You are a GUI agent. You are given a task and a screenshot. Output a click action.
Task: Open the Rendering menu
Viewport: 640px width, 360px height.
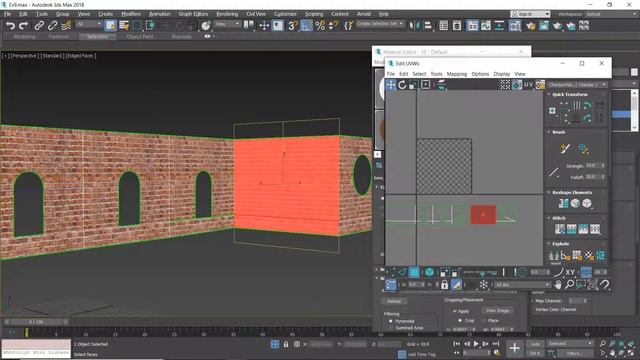point(227,14)
